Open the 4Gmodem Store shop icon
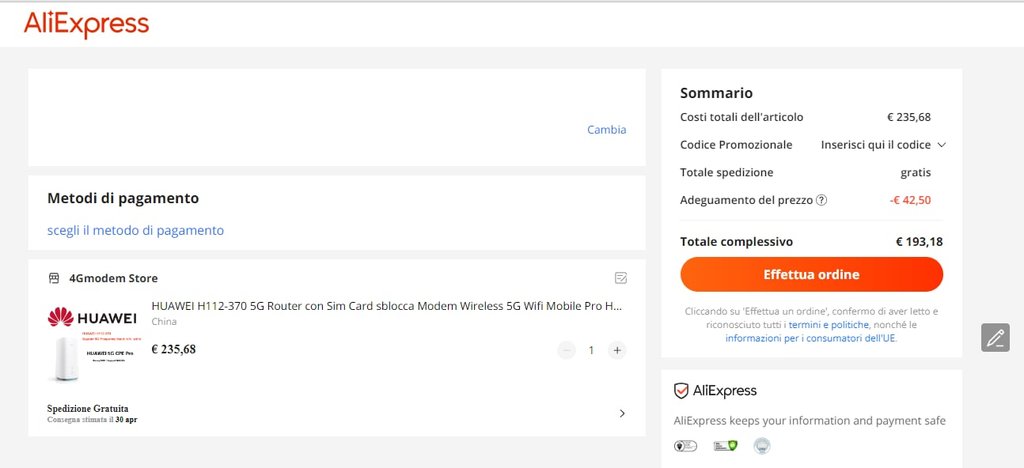Image resolution: width=1024 pixels, height=468 pixels. [54, 279]
